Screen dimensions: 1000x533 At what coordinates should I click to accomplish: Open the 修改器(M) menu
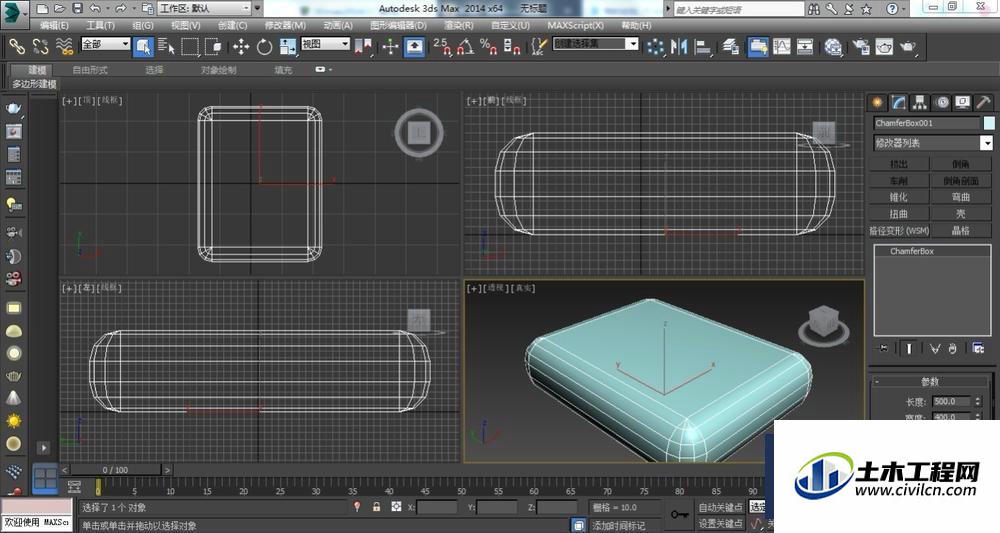click(x=285, y=26)
